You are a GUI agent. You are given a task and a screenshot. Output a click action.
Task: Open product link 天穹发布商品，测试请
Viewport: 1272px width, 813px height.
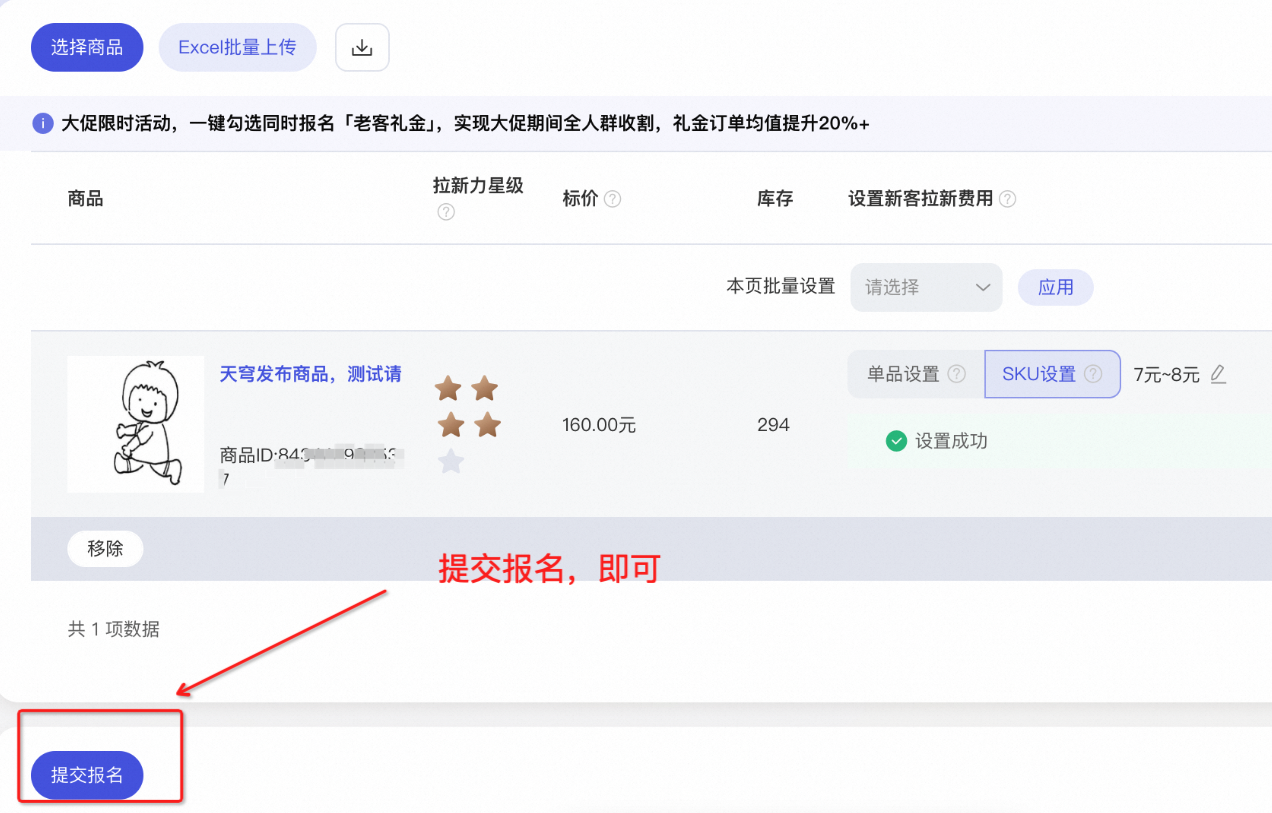(x=310, y=374)
